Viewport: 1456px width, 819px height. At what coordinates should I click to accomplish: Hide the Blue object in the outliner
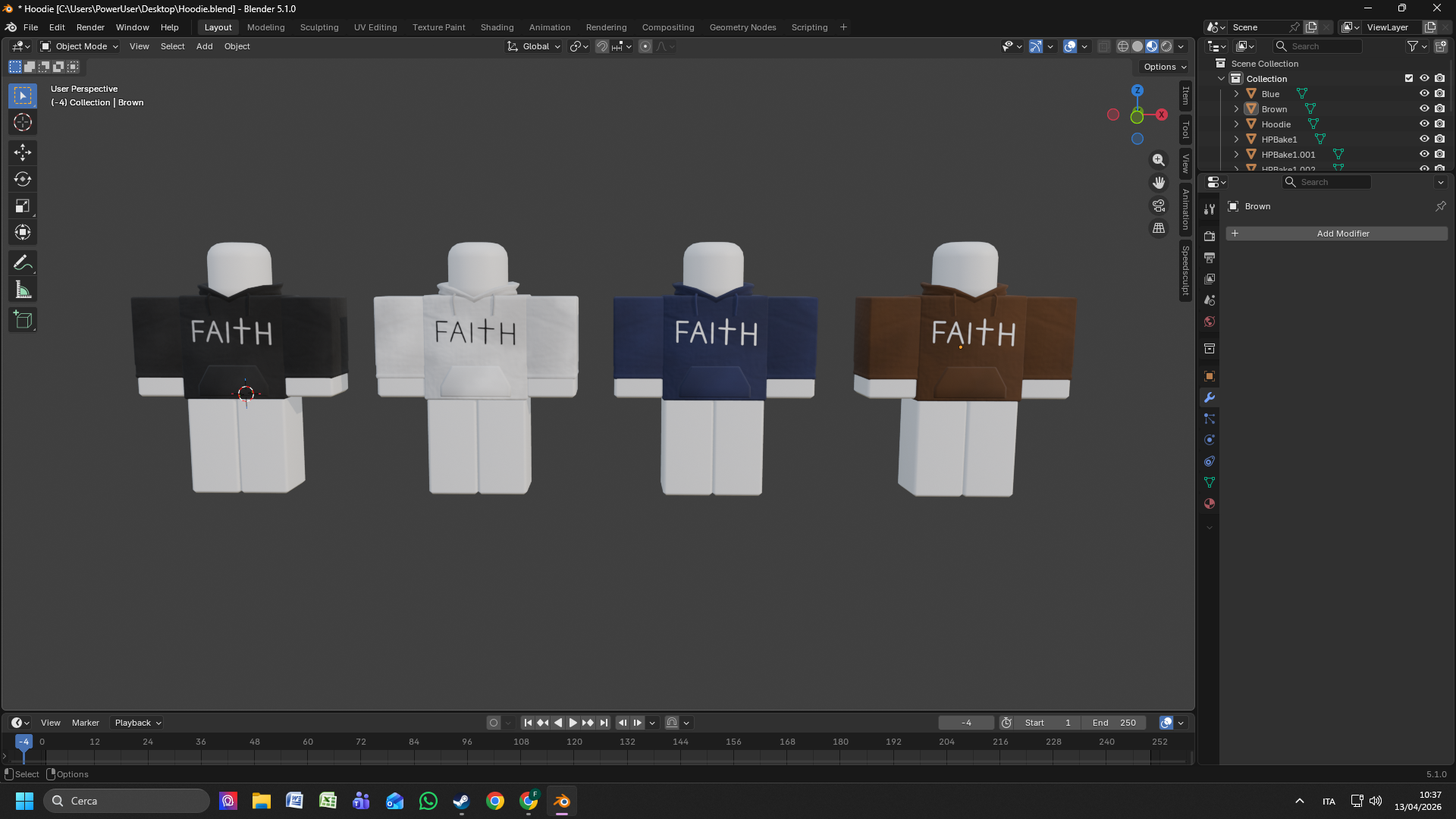click(x=1424, y=93)
